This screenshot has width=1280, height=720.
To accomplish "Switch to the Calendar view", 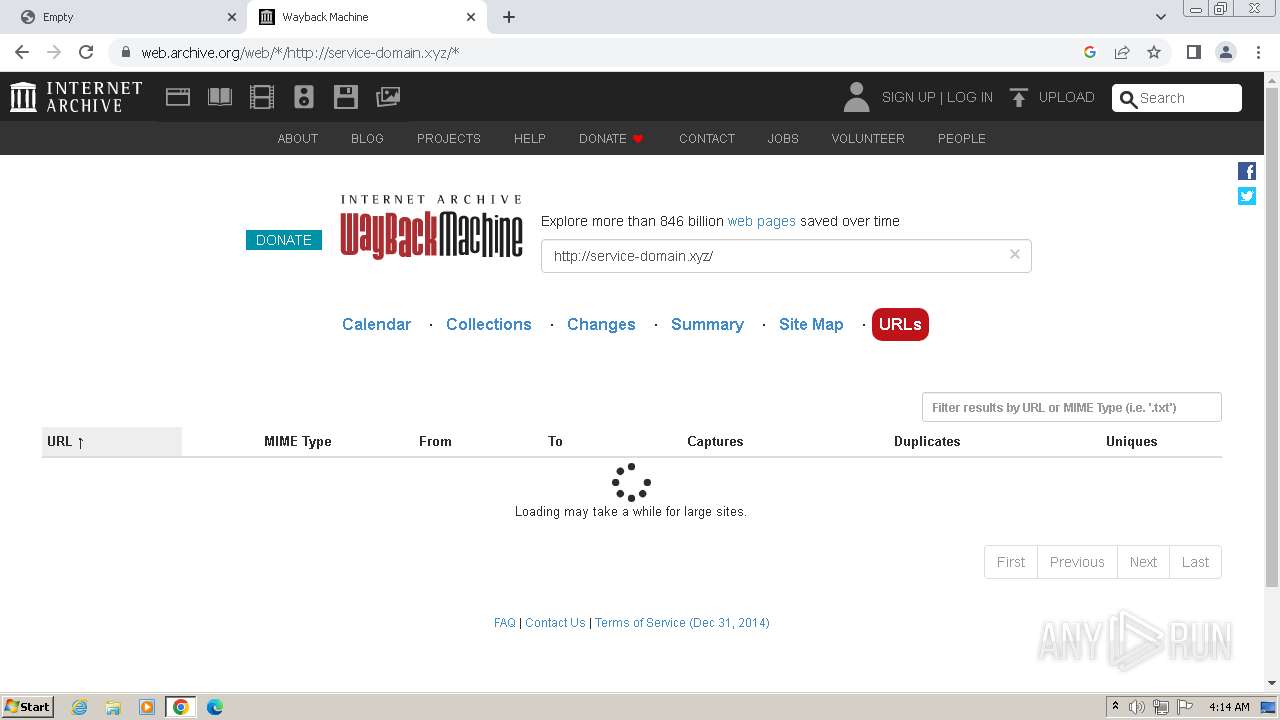I will (x=376, y=324).
